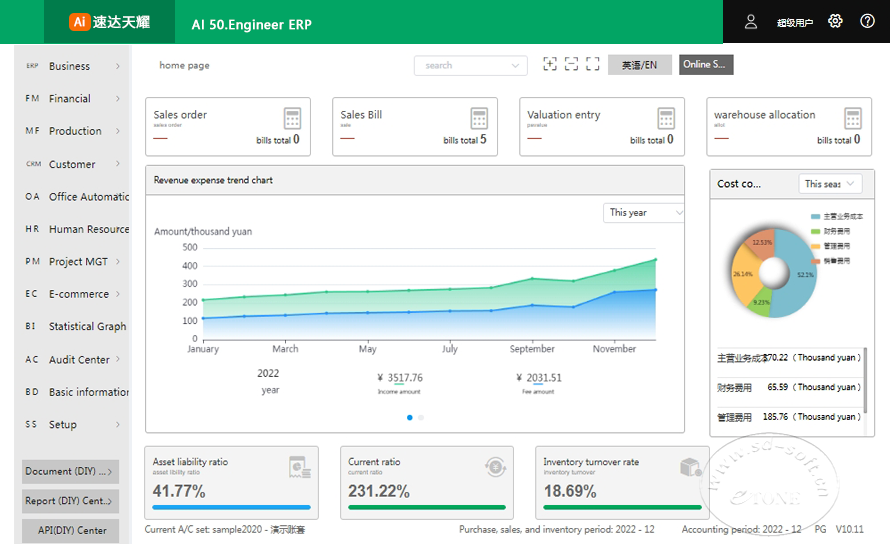Open the Report (DIY) Center button
The image size is (890, 550).
point(70,501)
